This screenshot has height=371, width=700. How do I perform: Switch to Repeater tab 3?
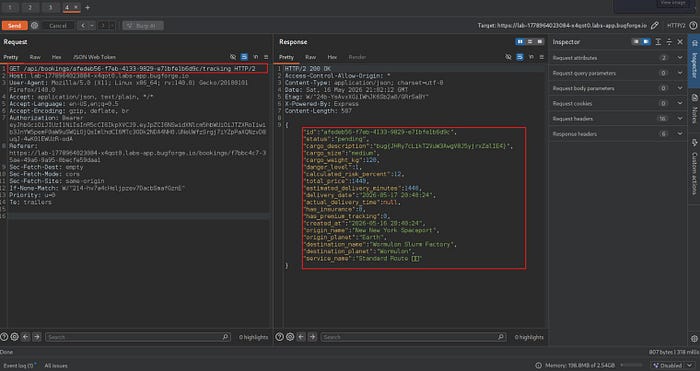point(50,8)
